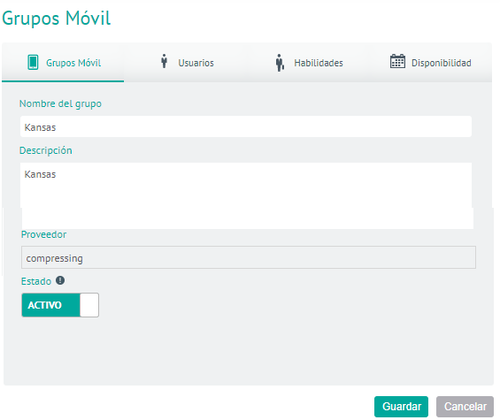
Task: Click the Disponibilidad calendar icon
Action: pos(398,61)
